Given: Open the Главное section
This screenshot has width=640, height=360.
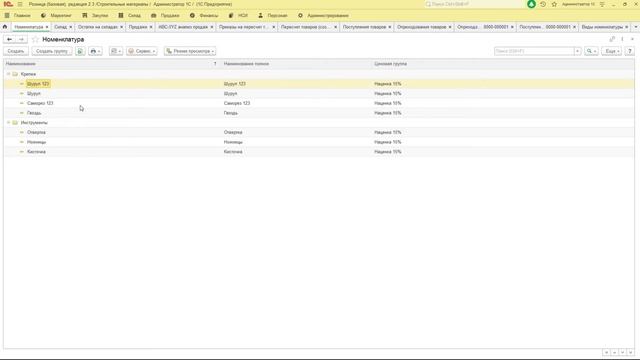Looking at the screenshot, I should [x=18, y=16].
